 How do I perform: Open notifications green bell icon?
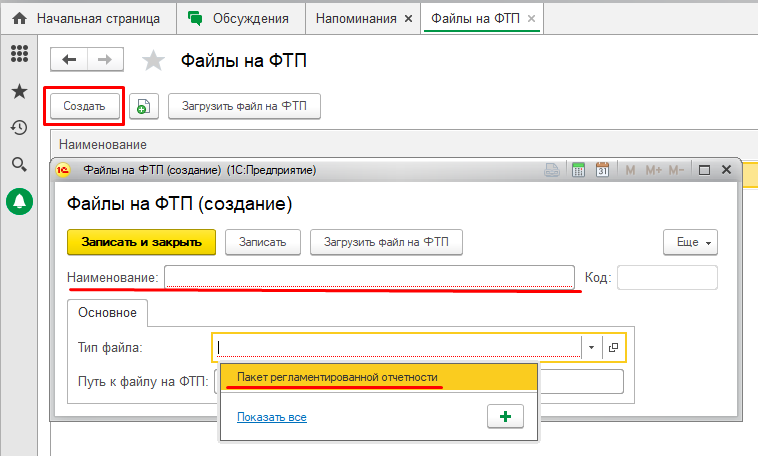19,201
